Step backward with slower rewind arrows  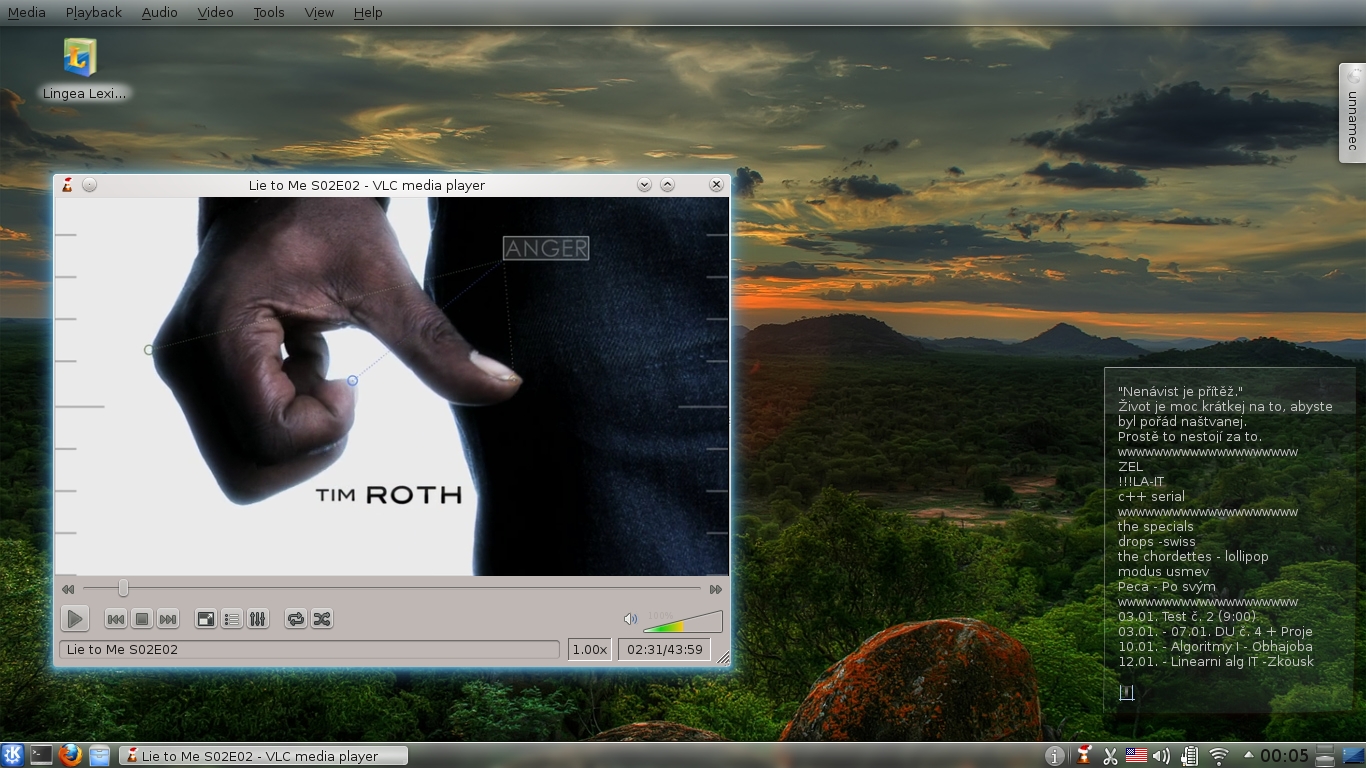(x=67, y=589)
